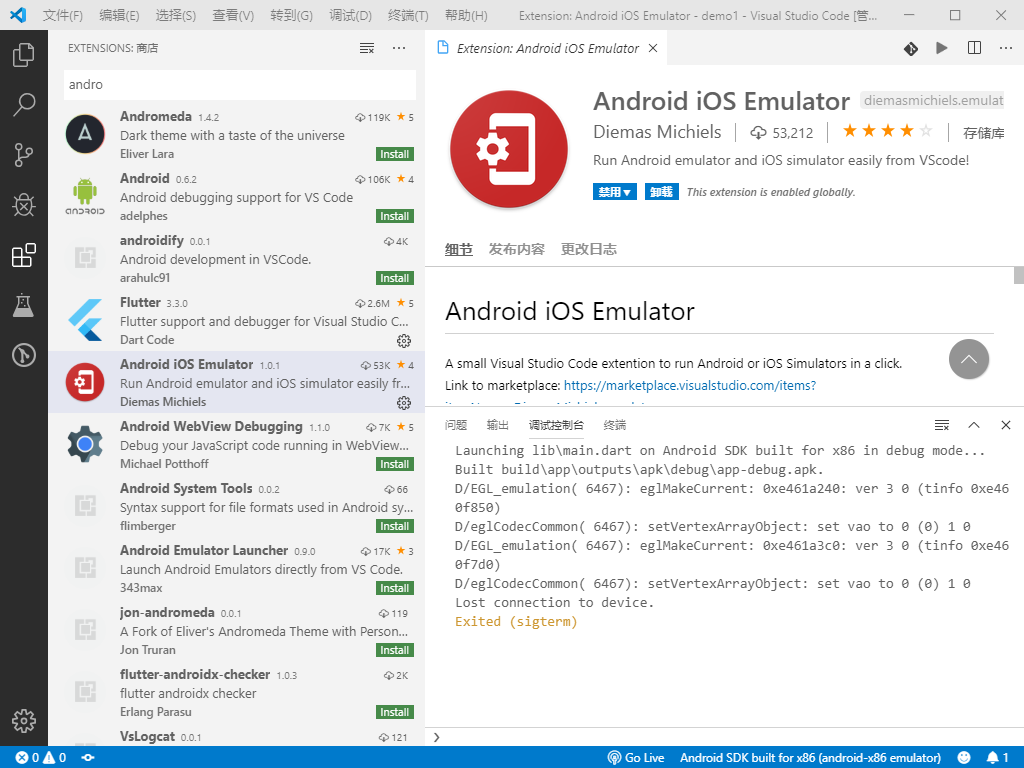Open the 转到(G) menu
This screenshot has width=1024, height=768.
(x=291, y=16)
